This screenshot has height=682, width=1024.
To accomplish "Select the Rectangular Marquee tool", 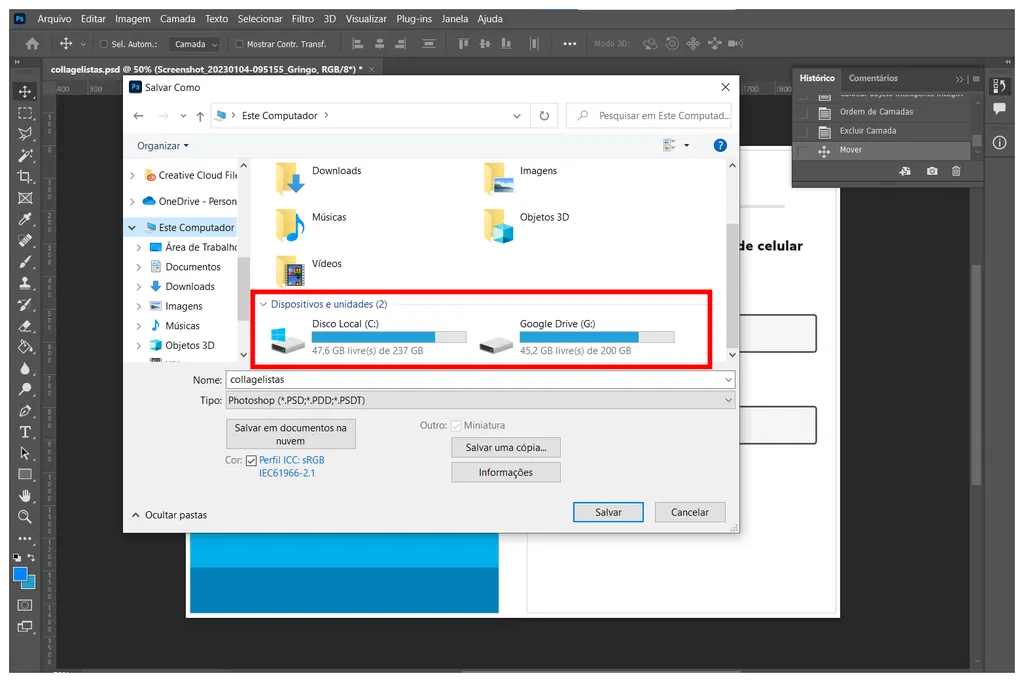I will [25, 113].
